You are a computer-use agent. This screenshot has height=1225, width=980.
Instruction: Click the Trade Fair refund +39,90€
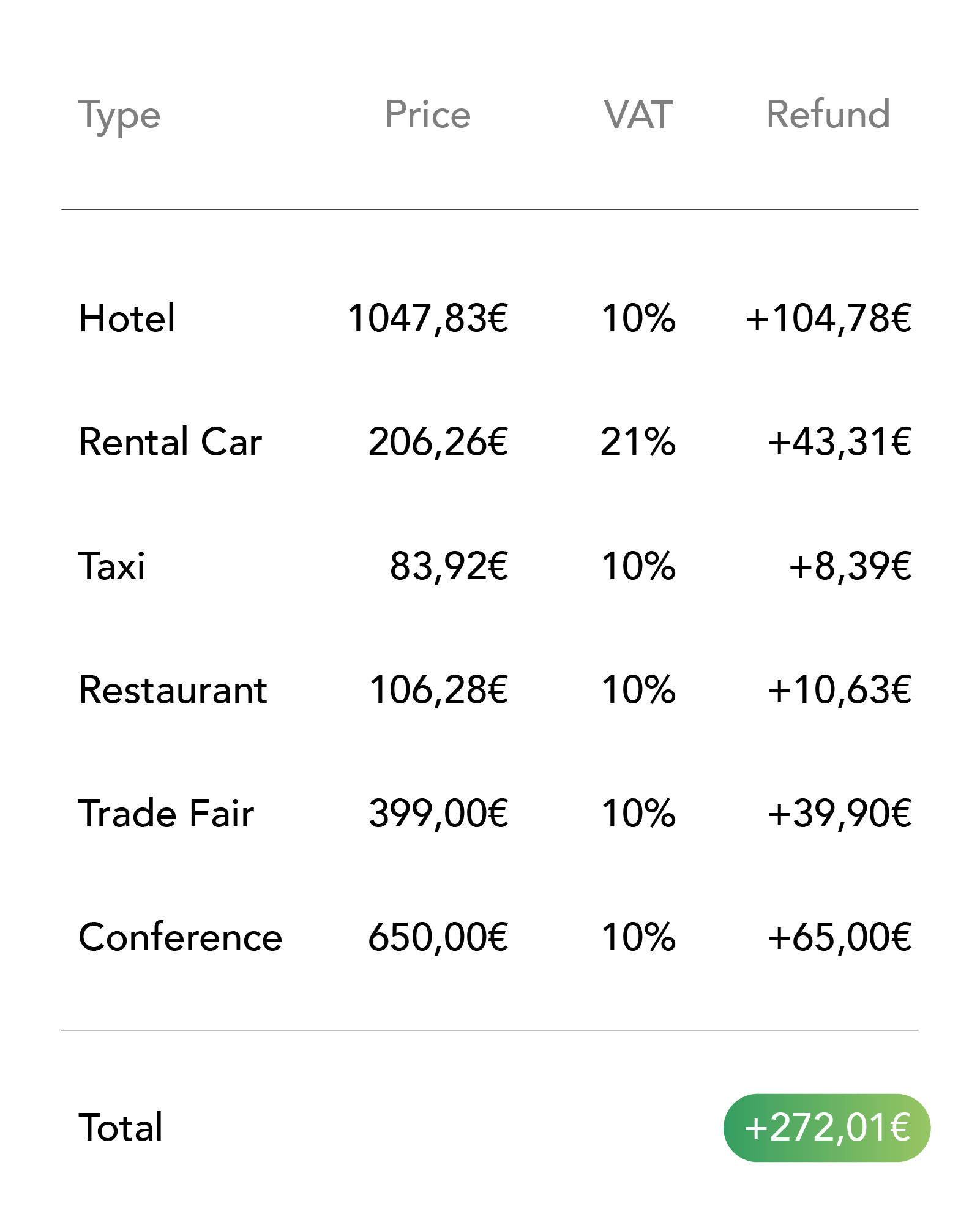tap(840, 814)
